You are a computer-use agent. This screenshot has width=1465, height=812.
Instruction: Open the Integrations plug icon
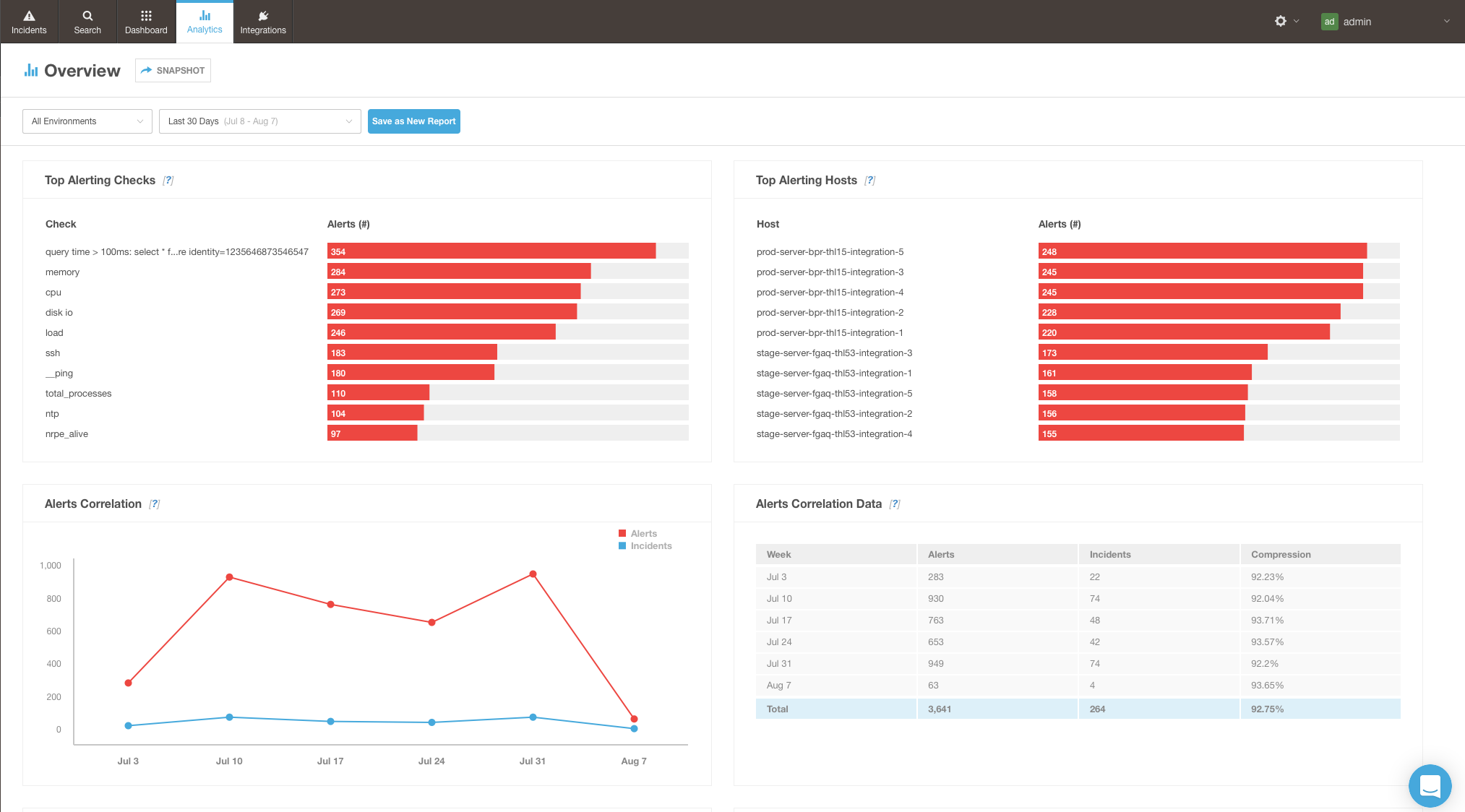click(263, 16)
